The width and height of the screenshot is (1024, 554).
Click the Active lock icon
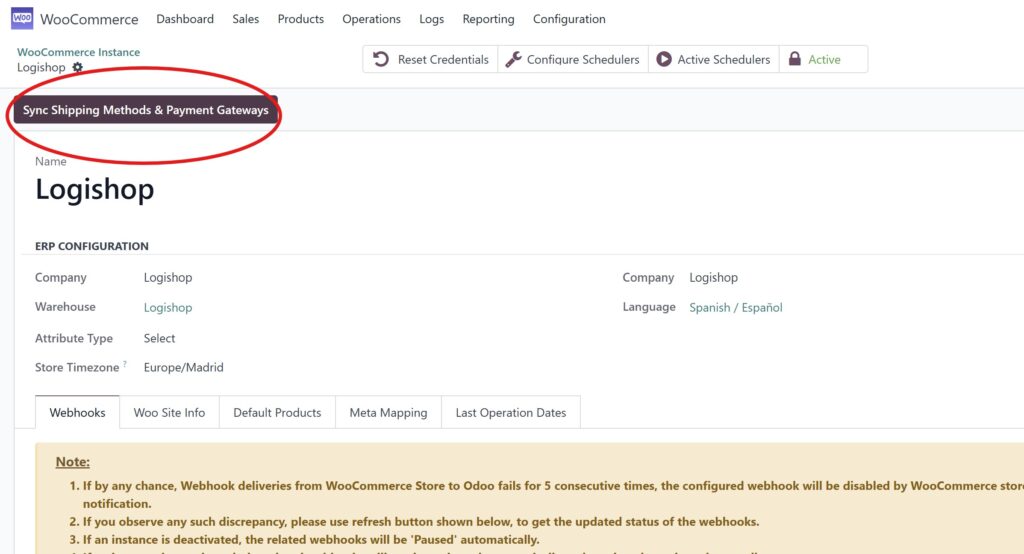click(x=794, y=59)
